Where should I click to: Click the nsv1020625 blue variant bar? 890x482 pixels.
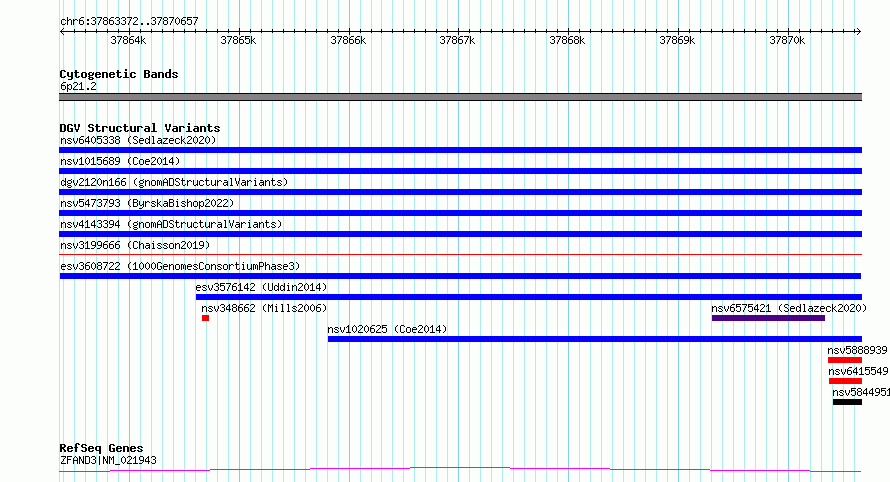[595, 339]
